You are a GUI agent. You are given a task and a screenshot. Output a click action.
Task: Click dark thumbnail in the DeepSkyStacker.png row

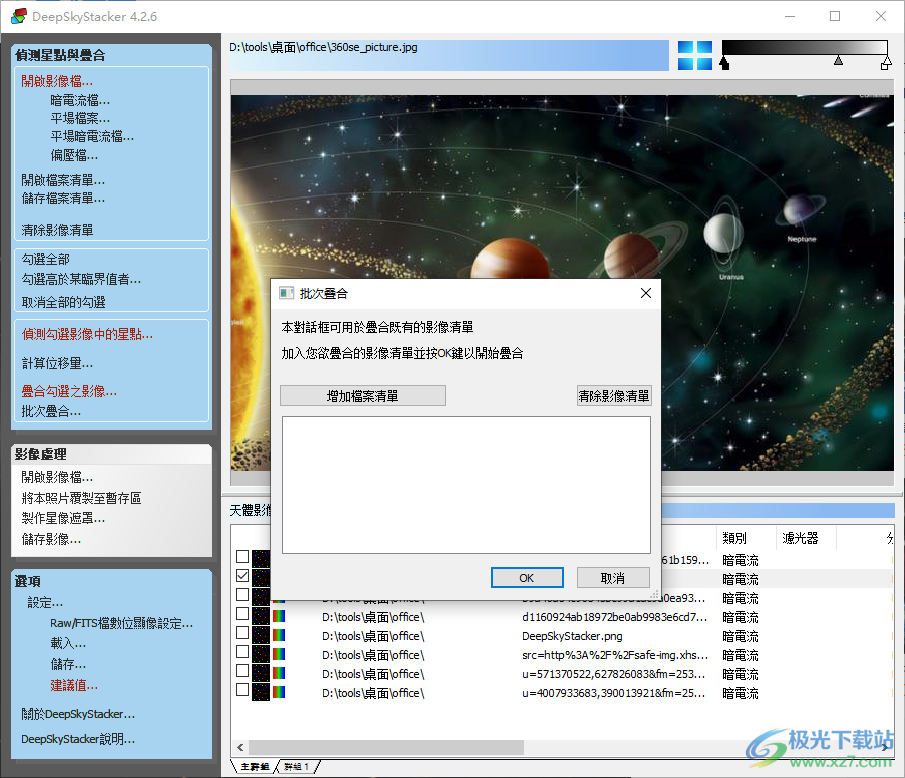[x=261, y=635]
